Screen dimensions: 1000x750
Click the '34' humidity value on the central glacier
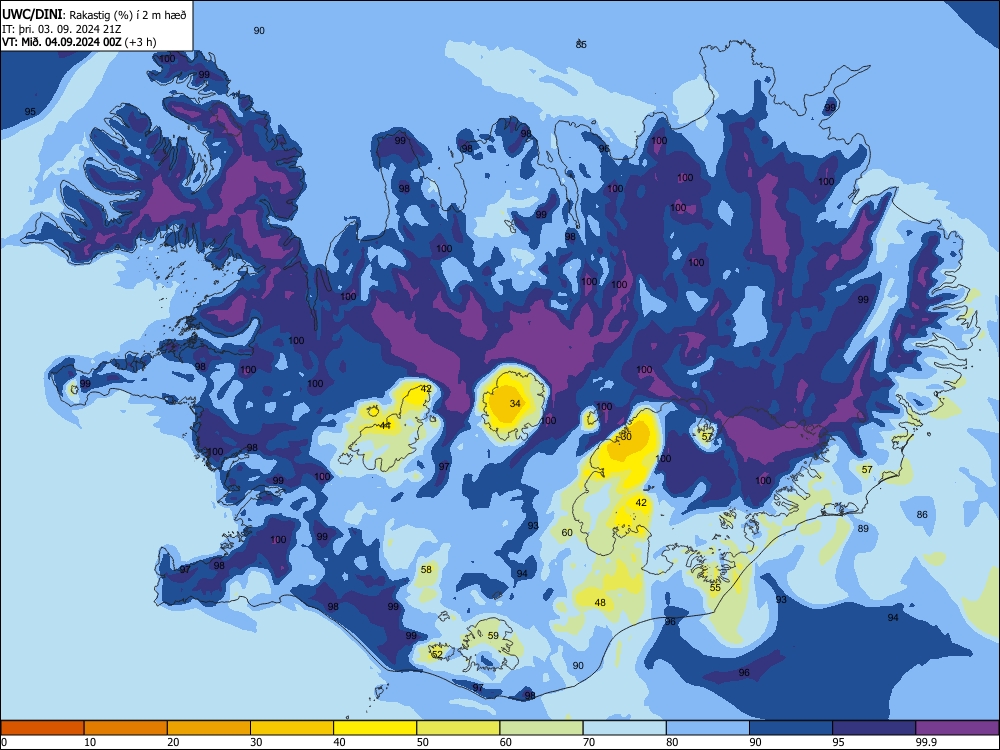coord(515,403)
